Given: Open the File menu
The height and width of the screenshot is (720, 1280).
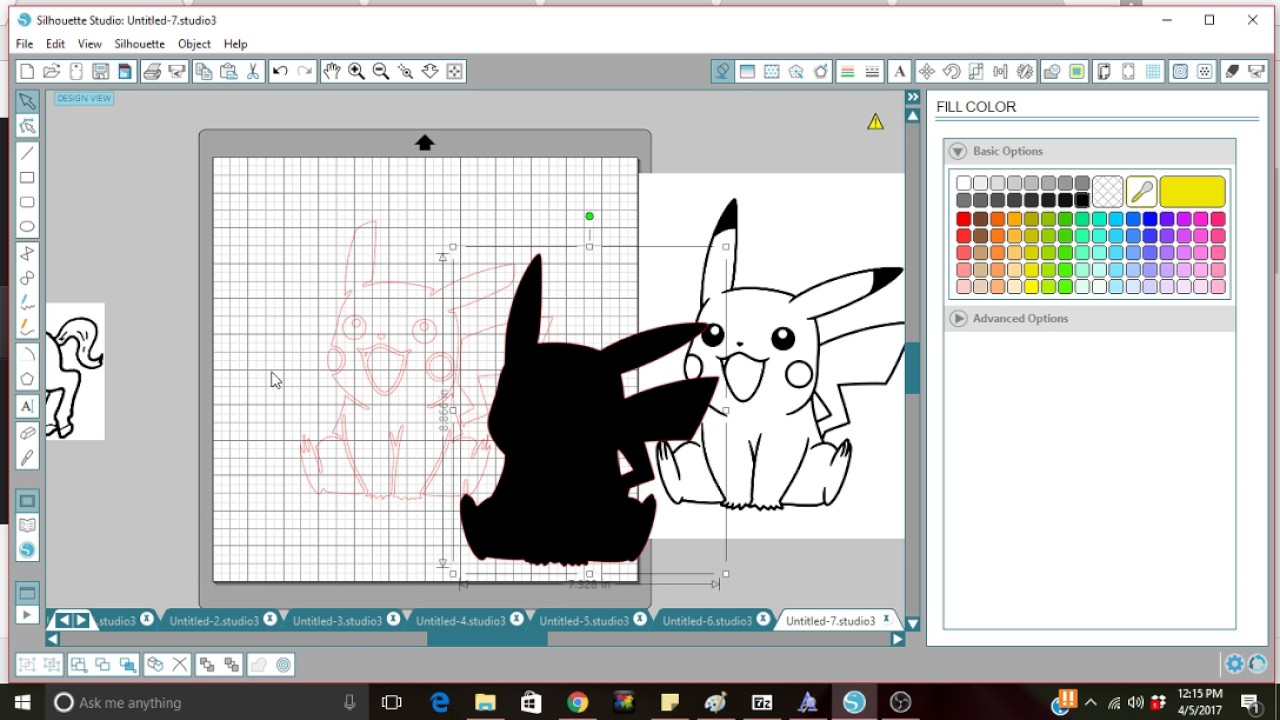Looking at the screenshot, I should [24, 44].
